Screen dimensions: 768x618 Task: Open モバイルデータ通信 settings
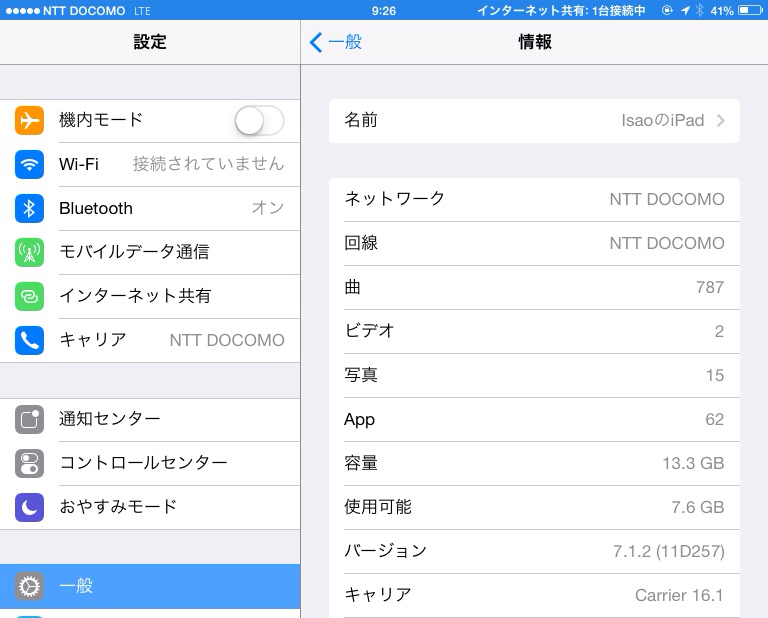pos(150,253)
